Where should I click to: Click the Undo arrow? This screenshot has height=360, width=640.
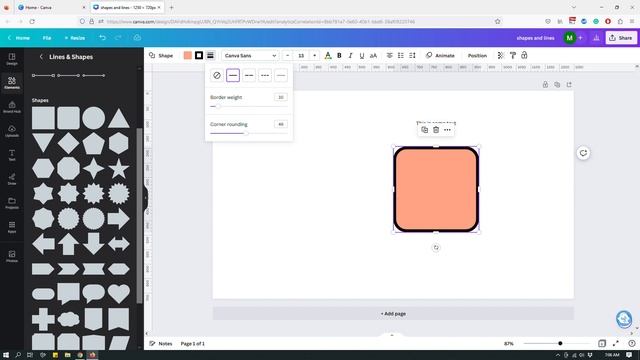[102, 38]
